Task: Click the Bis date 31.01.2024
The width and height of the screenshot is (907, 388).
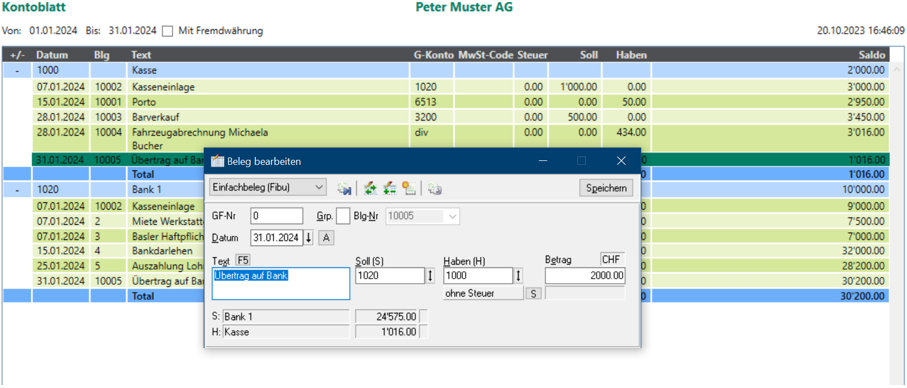Action: tap(132, 31)
